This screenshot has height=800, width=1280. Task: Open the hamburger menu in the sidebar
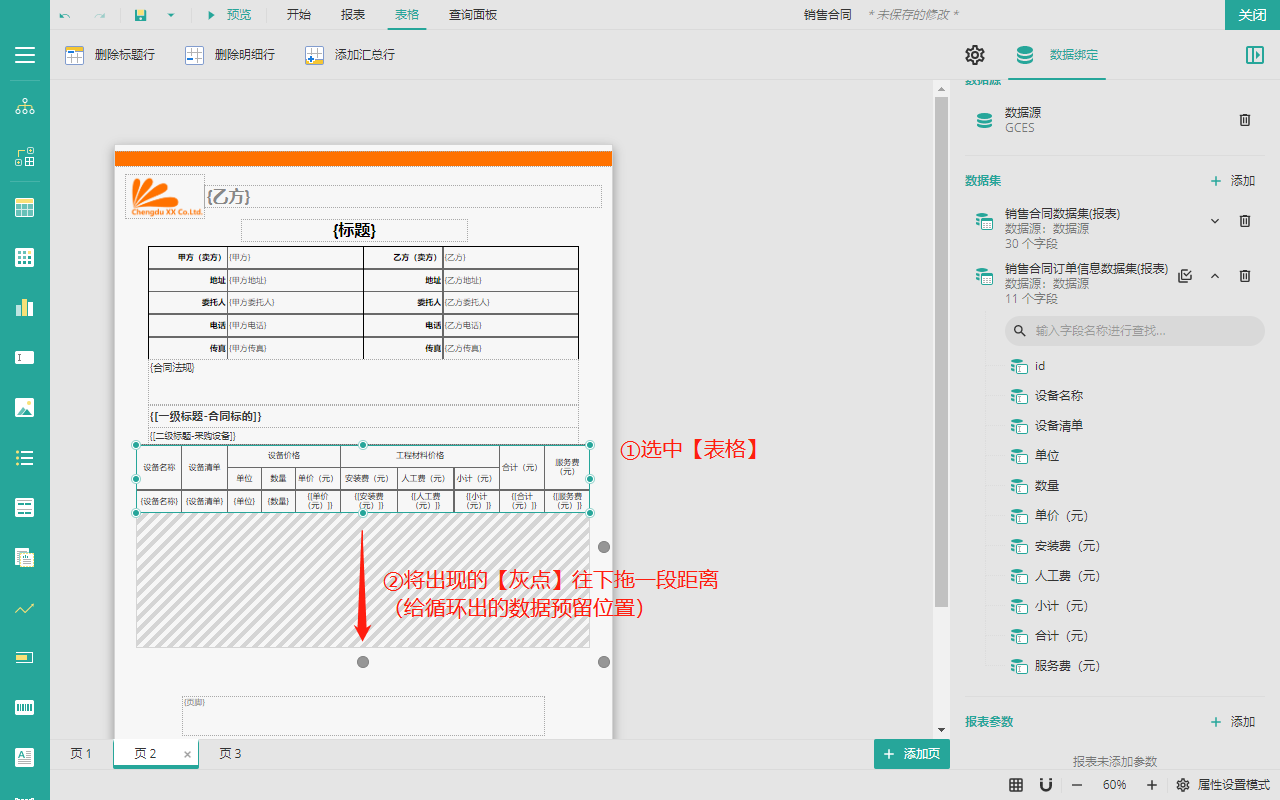[25, 55]
